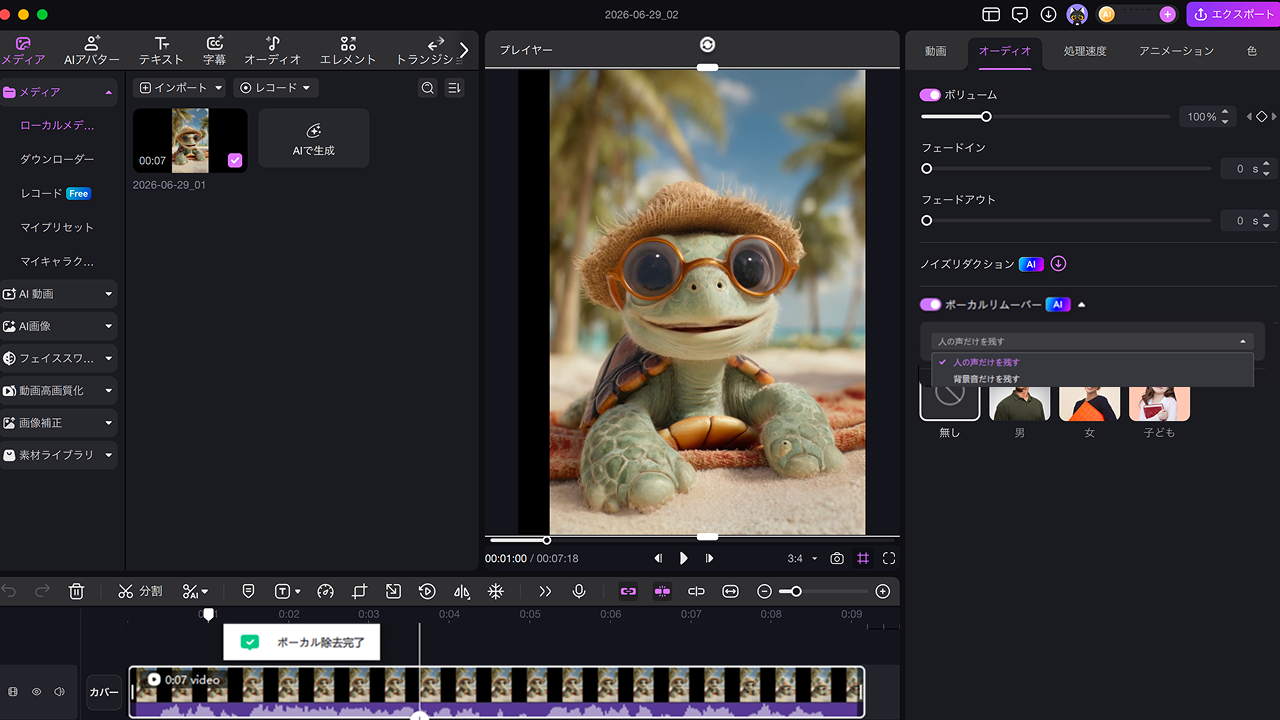The height and width of the screenshot is (720, 1280).
Task: Play the video in the player
Action: 684,558
